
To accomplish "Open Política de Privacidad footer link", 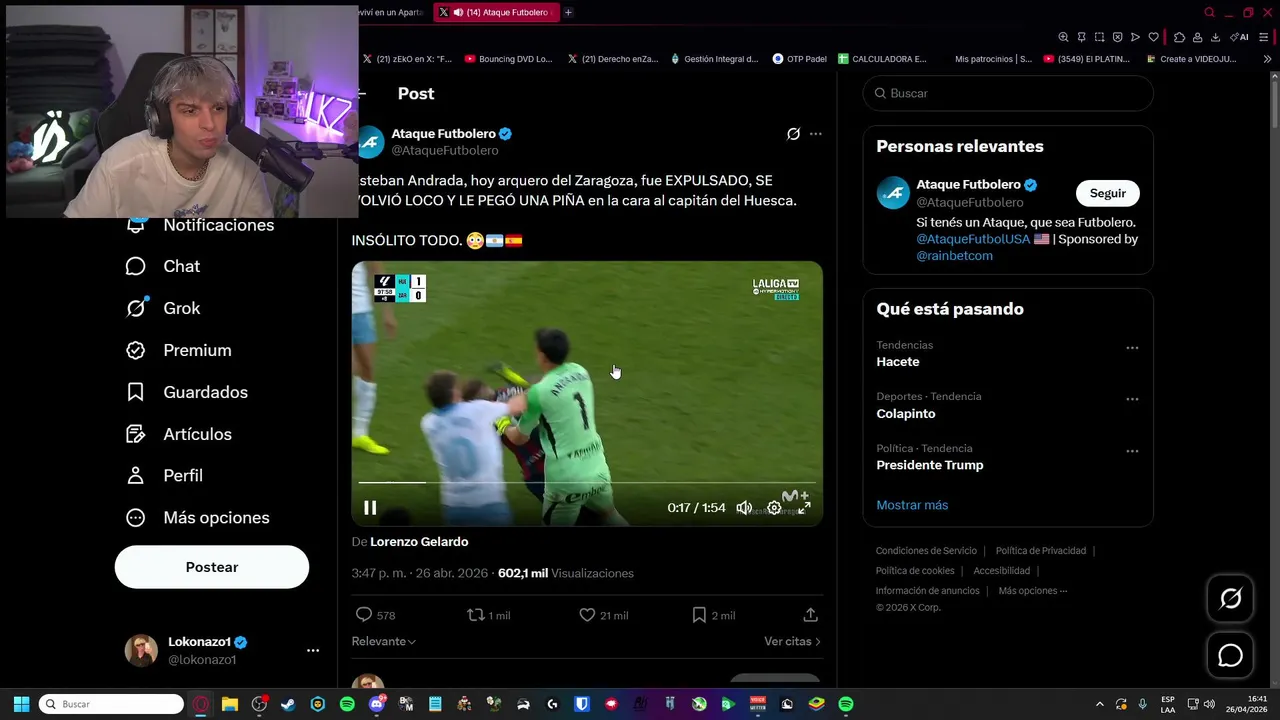I will [x=1040, y=551].
